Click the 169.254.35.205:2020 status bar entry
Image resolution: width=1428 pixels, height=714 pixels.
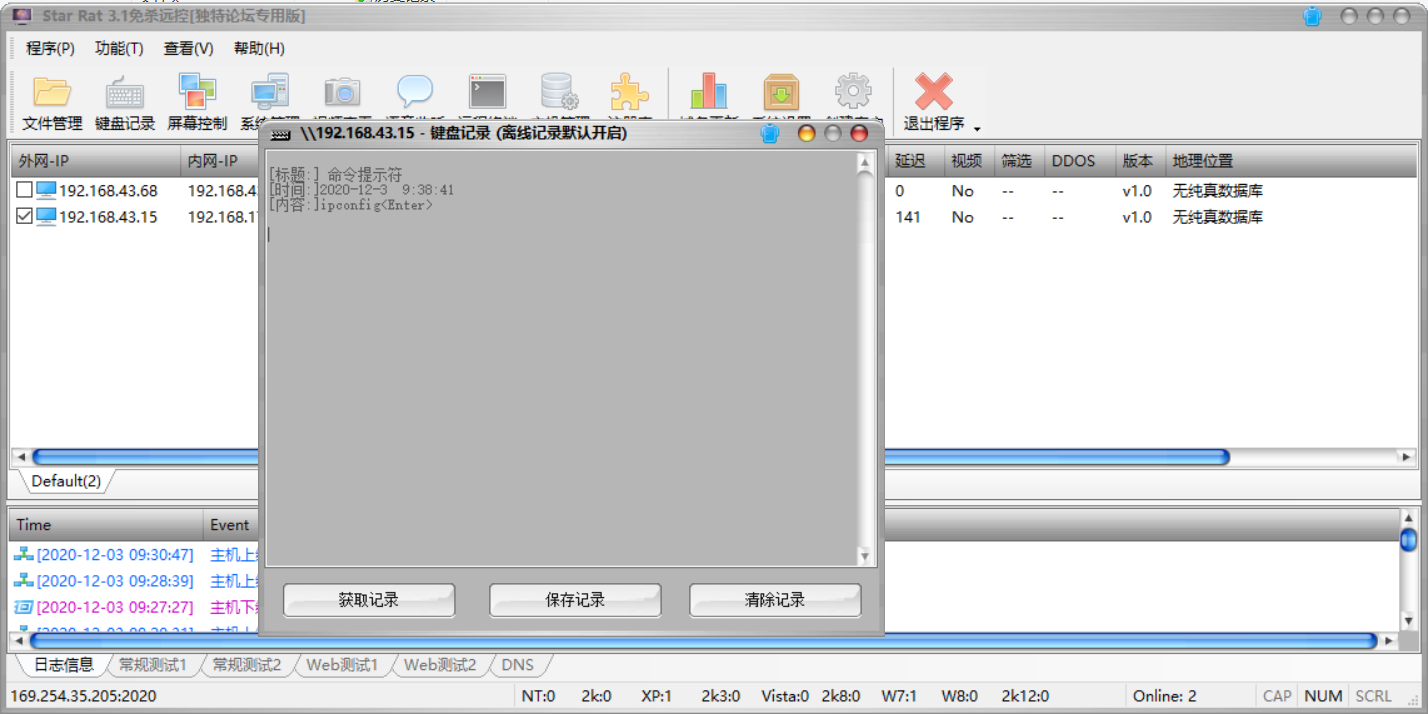(x=83, y=696)
